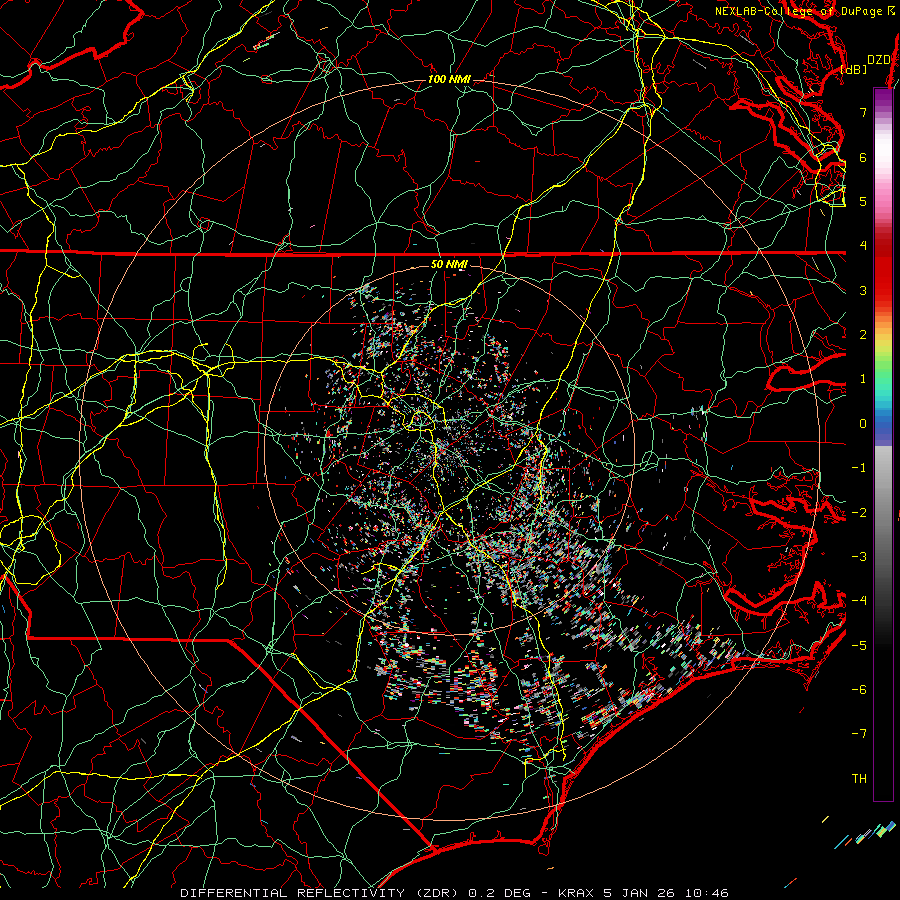Click the -6 dB scale label
Image resolution: width=900 pixels, height=900 pixels.
point(859,690)
